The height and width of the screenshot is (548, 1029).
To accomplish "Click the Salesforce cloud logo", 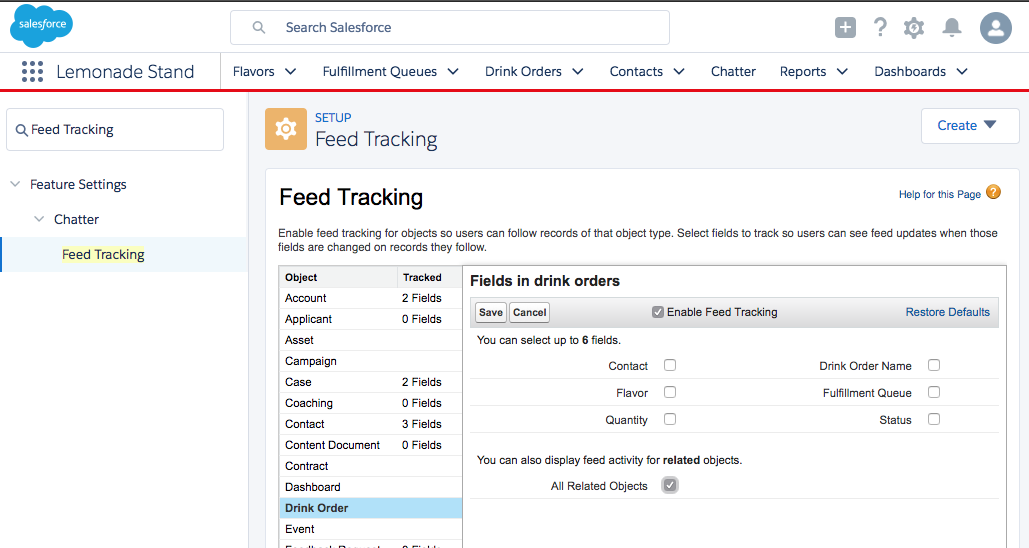I will 41,26.
